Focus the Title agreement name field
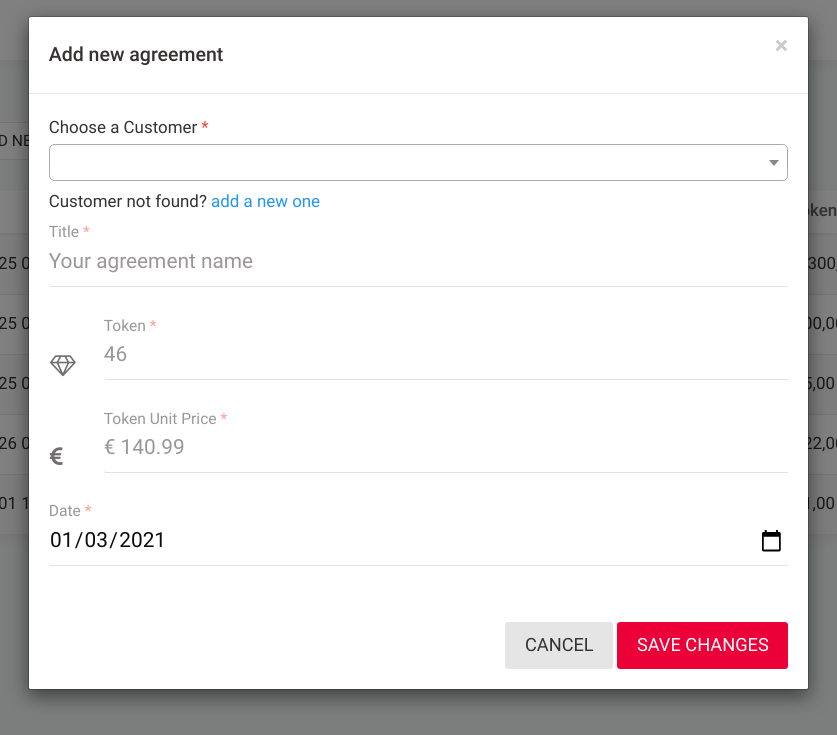Image resolution: width=837 pixels, height=735 pixels. point(418,262)
